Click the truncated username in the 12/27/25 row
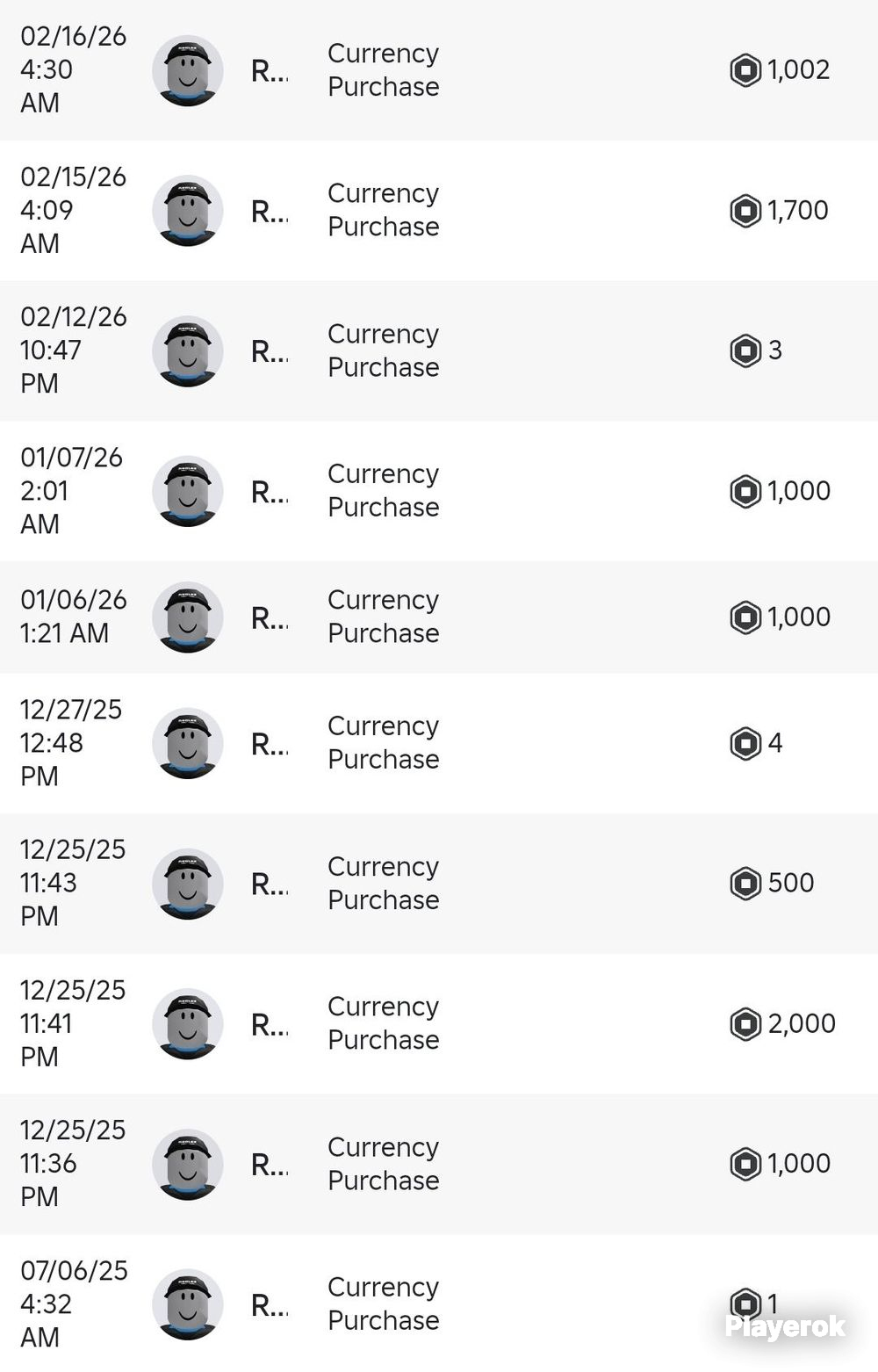Viewport: 878px width, 1372px height. (x=270, y=744)
